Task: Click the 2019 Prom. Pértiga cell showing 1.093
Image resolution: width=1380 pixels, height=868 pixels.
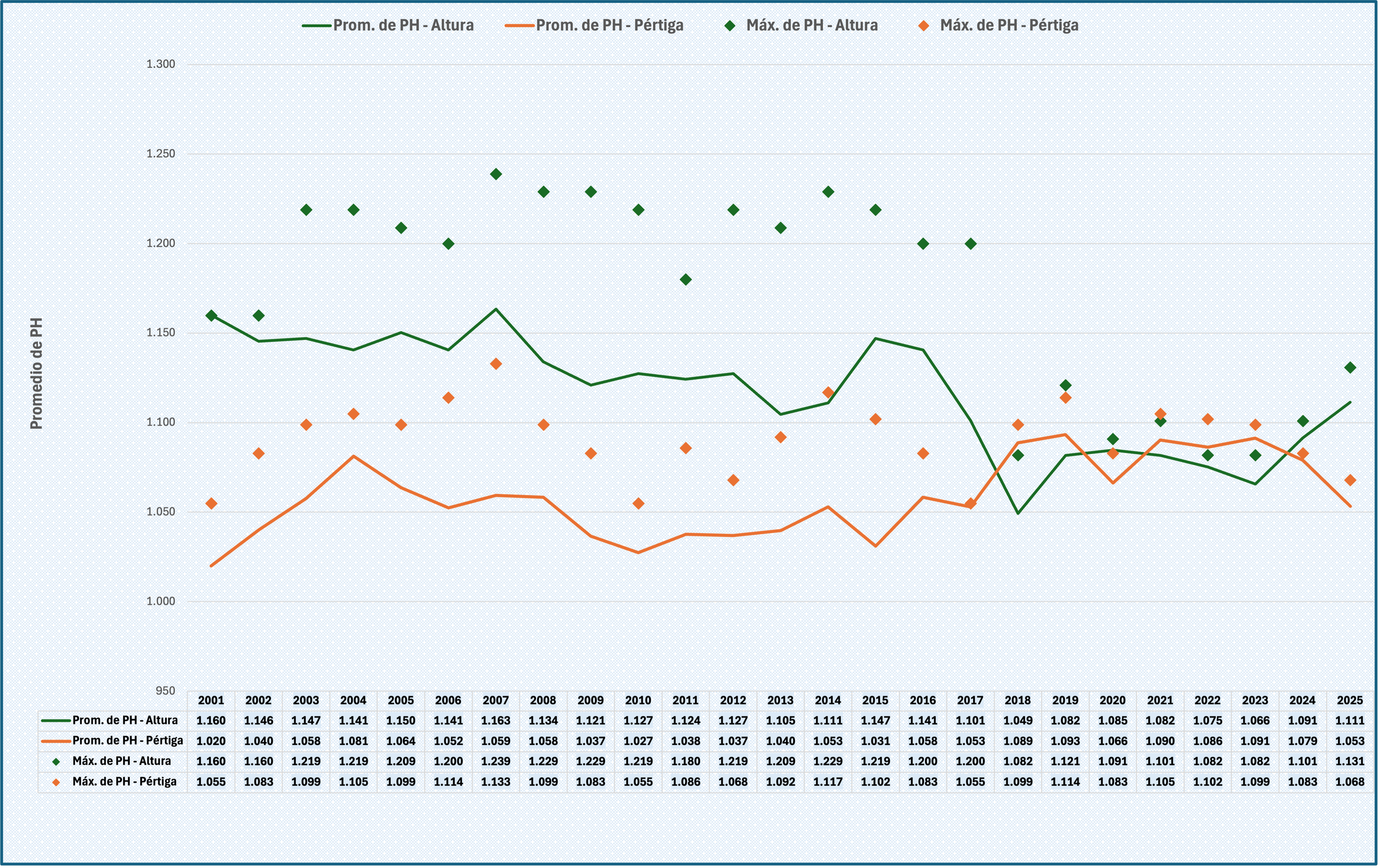Action: pos(1065,741)
